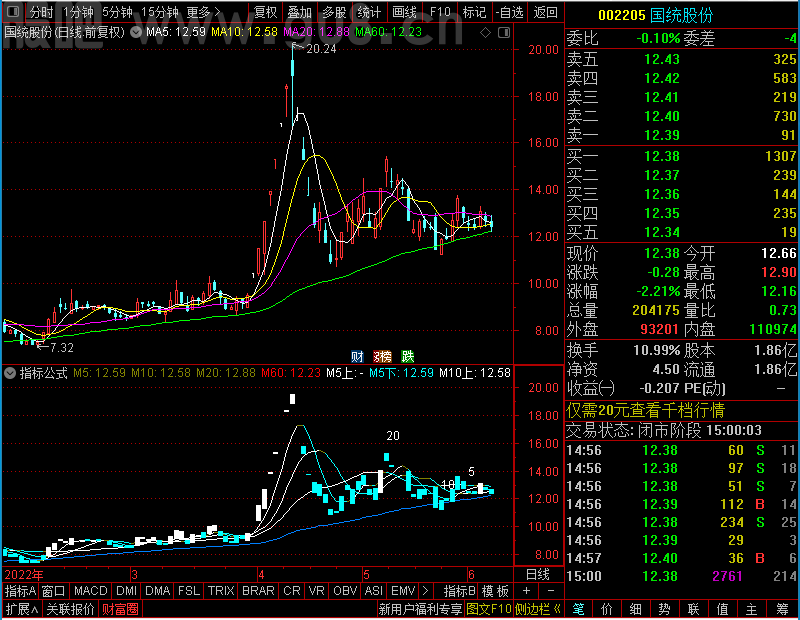Expand the 指标公式 indicator dropdown

coord(10,373)
